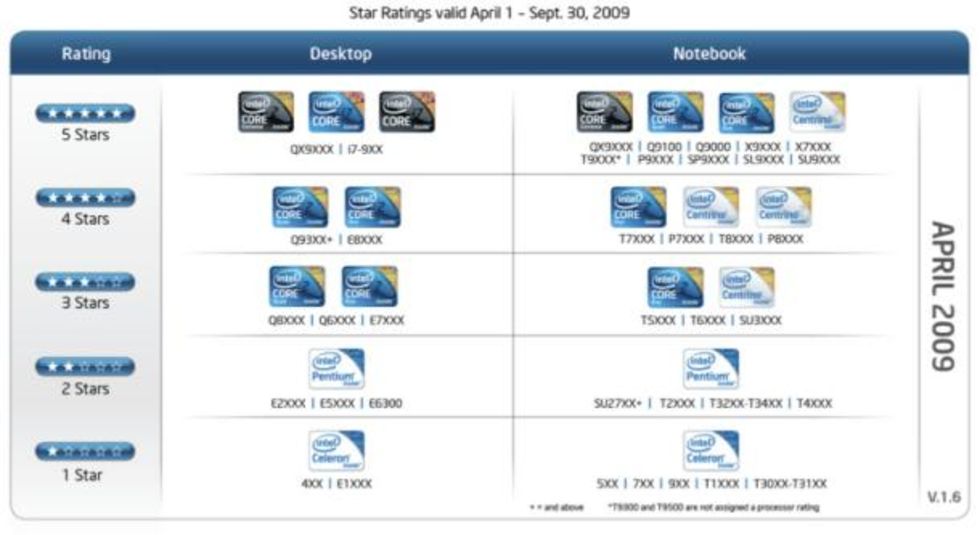The height and width of the screenshot is (535, 980).
Task: Click the 4 Stars rating star bar
Action: (85, 198)
